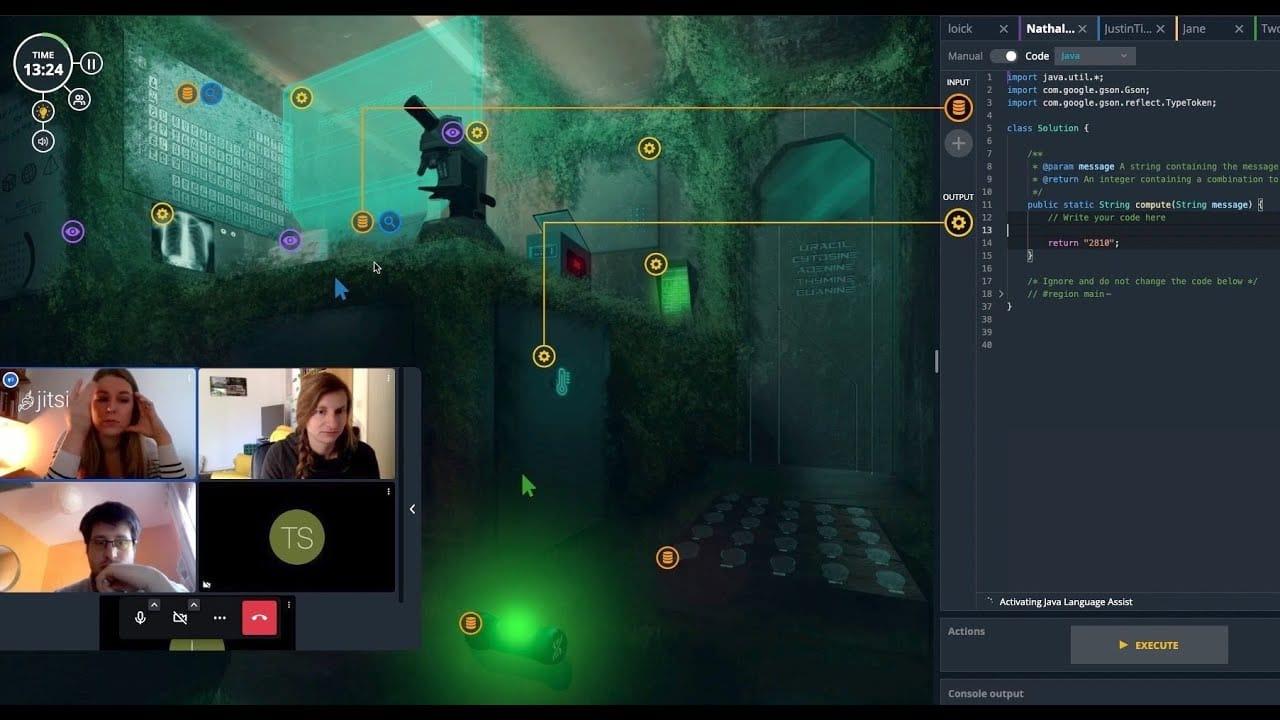Image resolution: width=1280 pixels, height=720 pixels.
Task: Turn on the Jitsi camera
Action: click(x=180, y=618)
